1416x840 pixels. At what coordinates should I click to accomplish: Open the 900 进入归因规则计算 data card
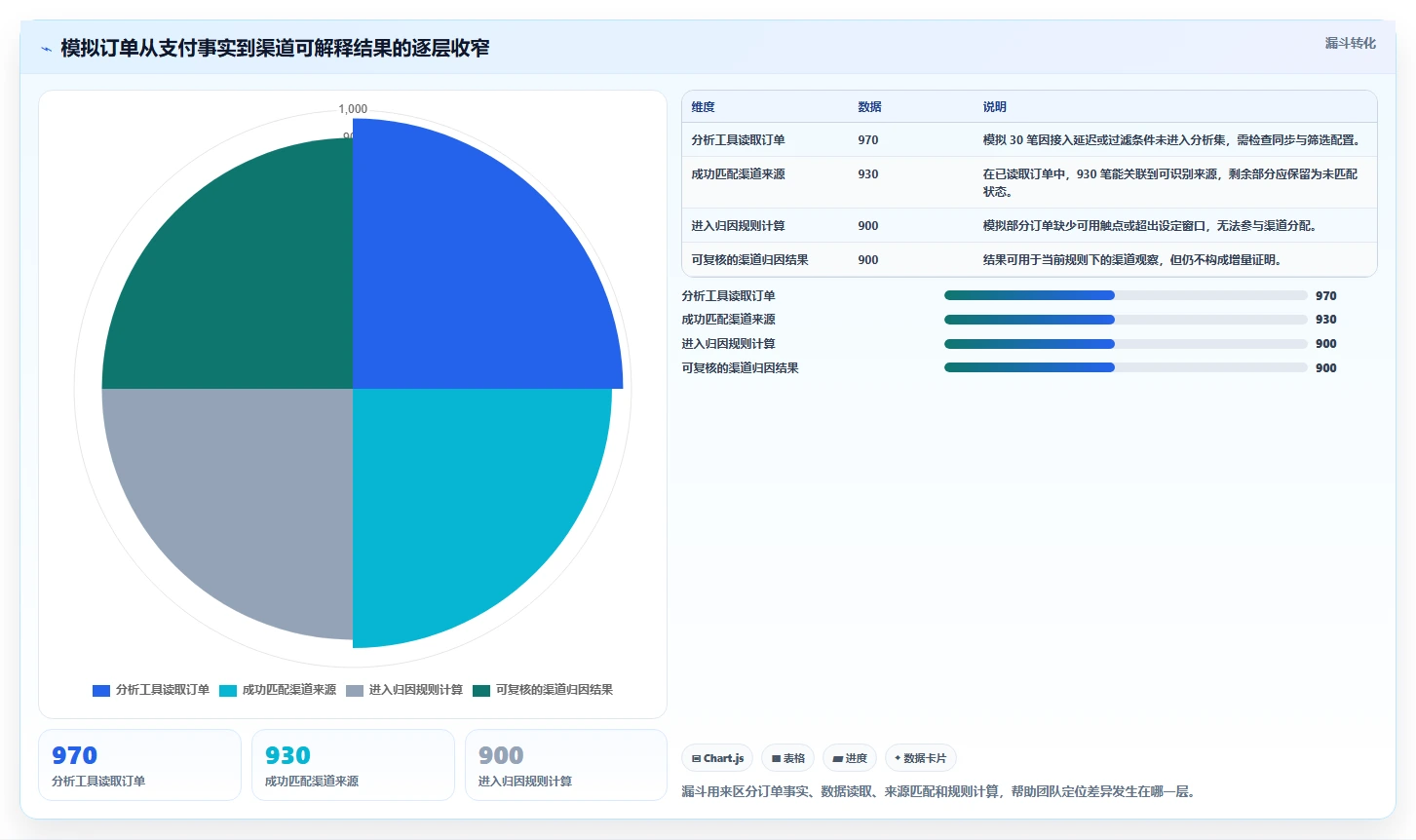566,765
